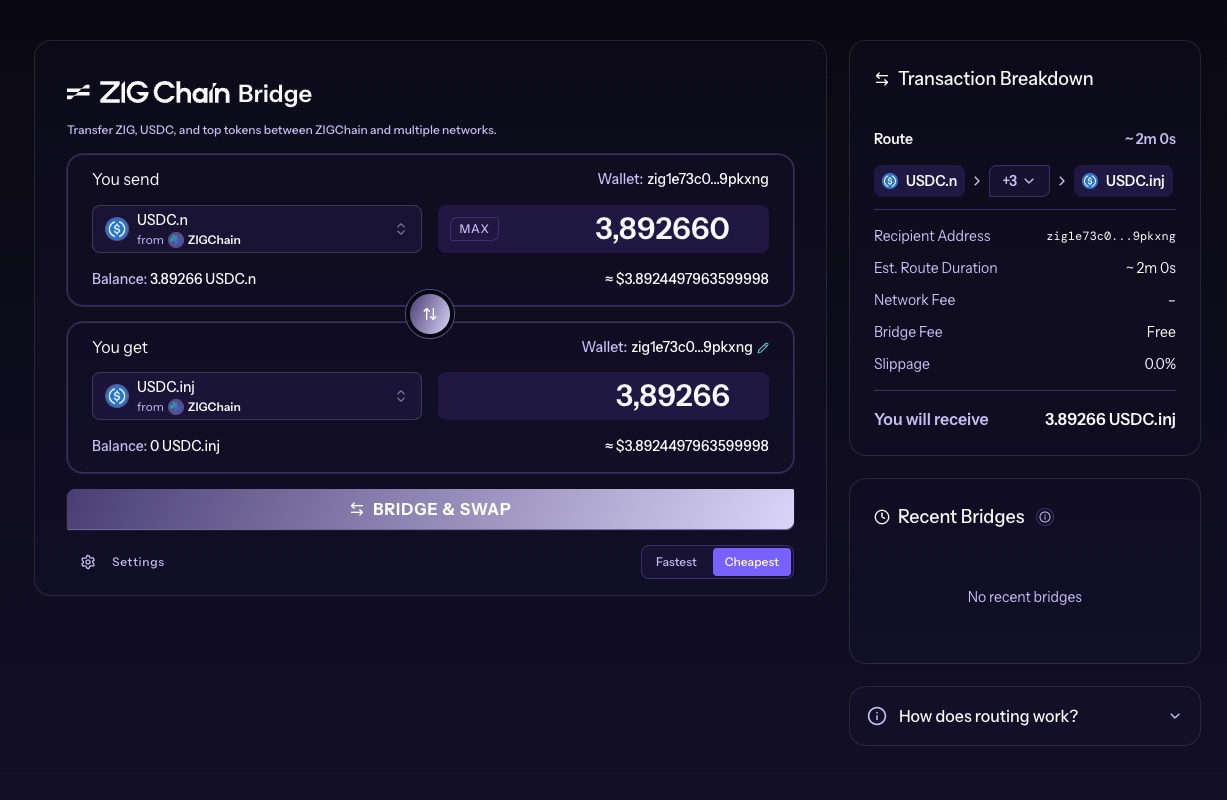Screen dimensions: 1227x800
Task: Click the USDC.n coin icon in send selector
Action: 117,229
